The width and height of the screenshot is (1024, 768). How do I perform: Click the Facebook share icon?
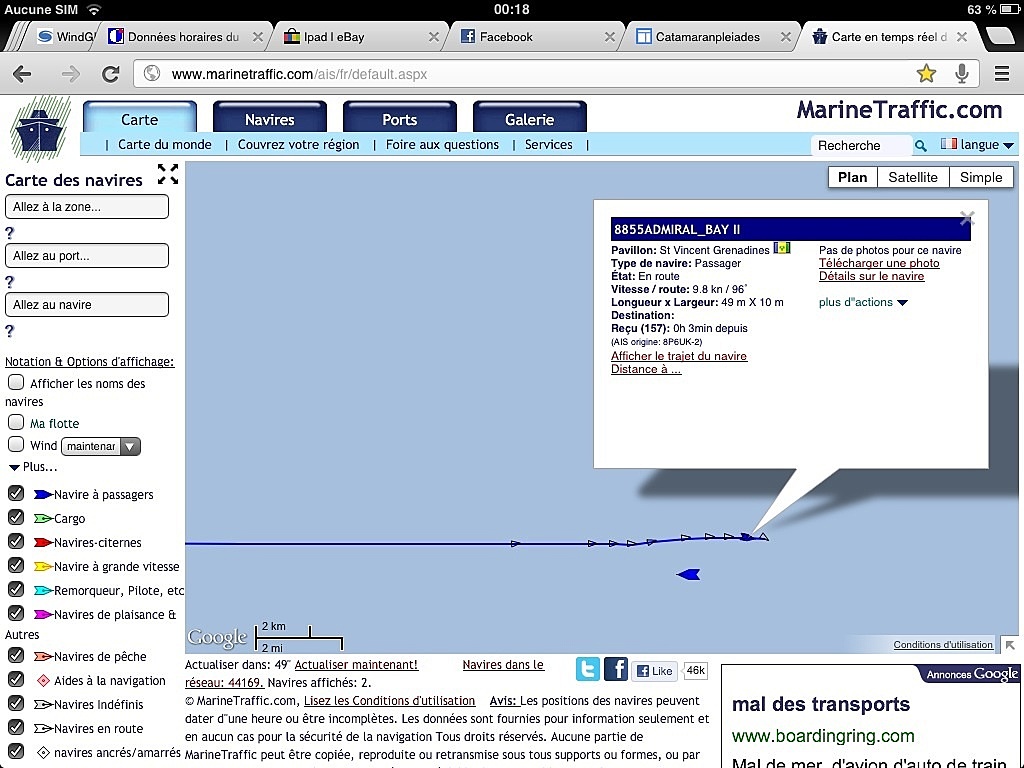615,669
